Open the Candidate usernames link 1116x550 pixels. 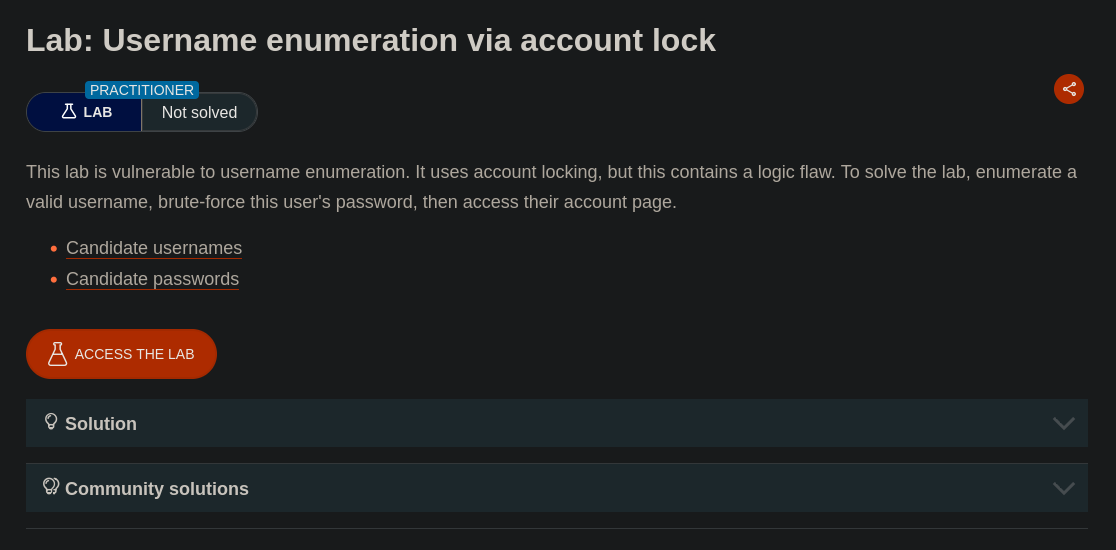pyautogui.click(x=154, y=248)
